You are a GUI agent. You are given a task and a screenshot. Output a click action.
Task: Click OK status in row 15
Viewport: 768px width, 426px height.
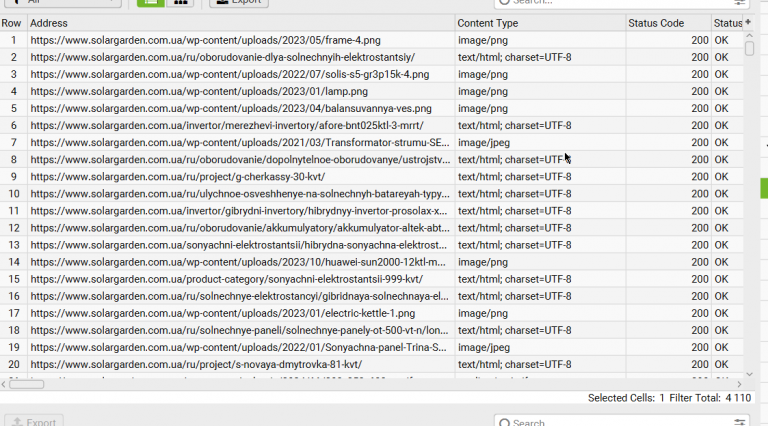(721, 279)
